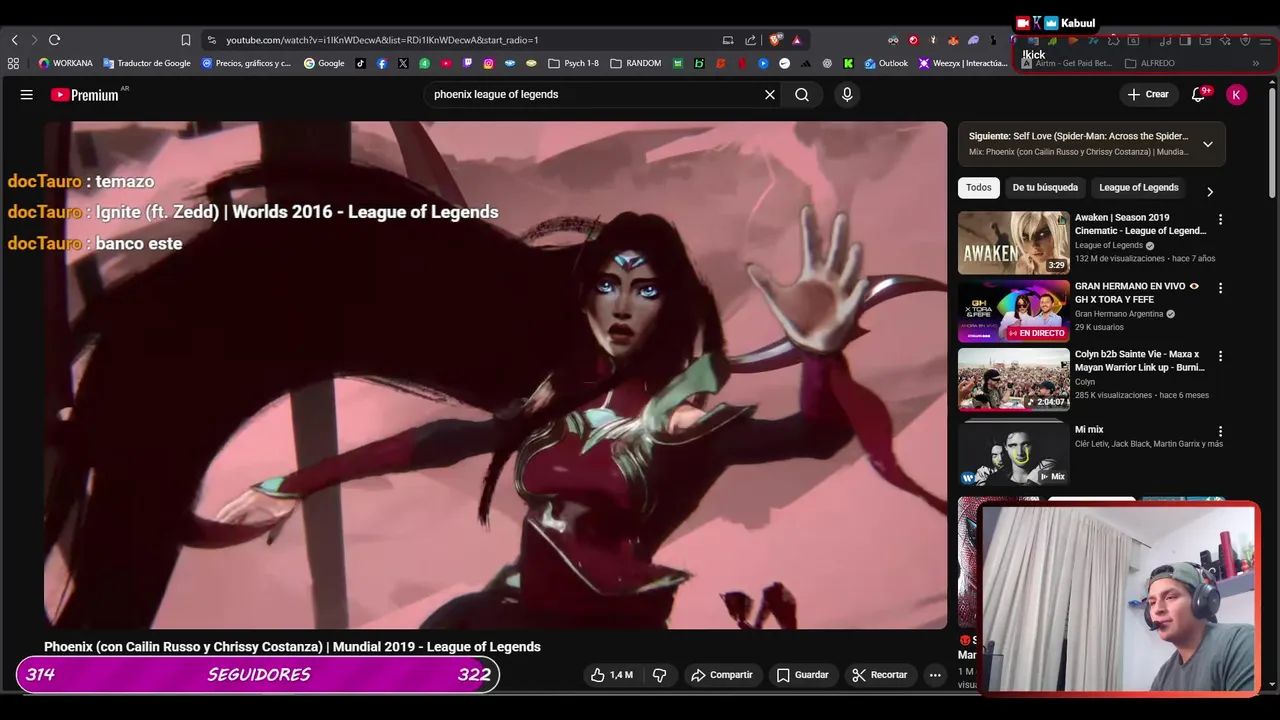The image size is (1280, 720).
Task: Open the Google bookmark
Action: pos(324,63)
